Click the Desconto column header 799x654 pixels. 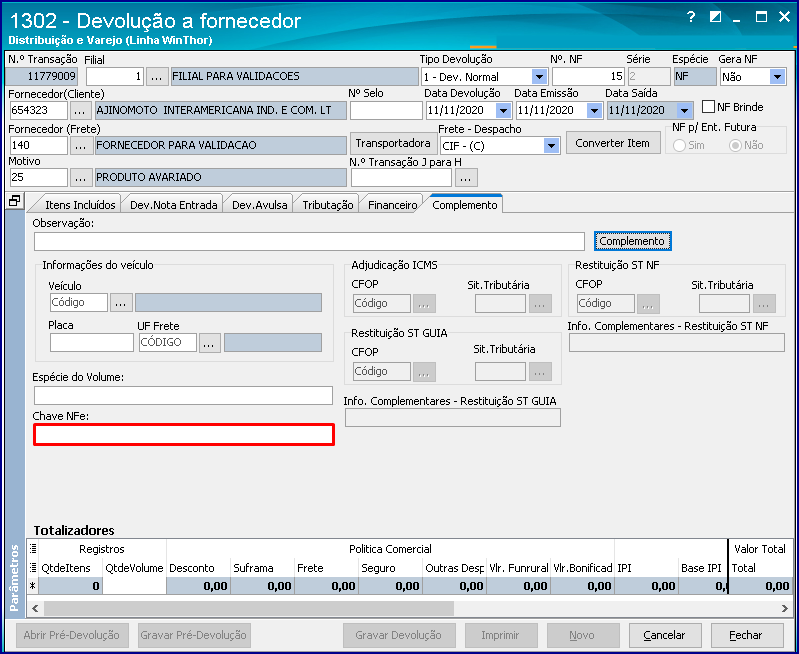198,568
